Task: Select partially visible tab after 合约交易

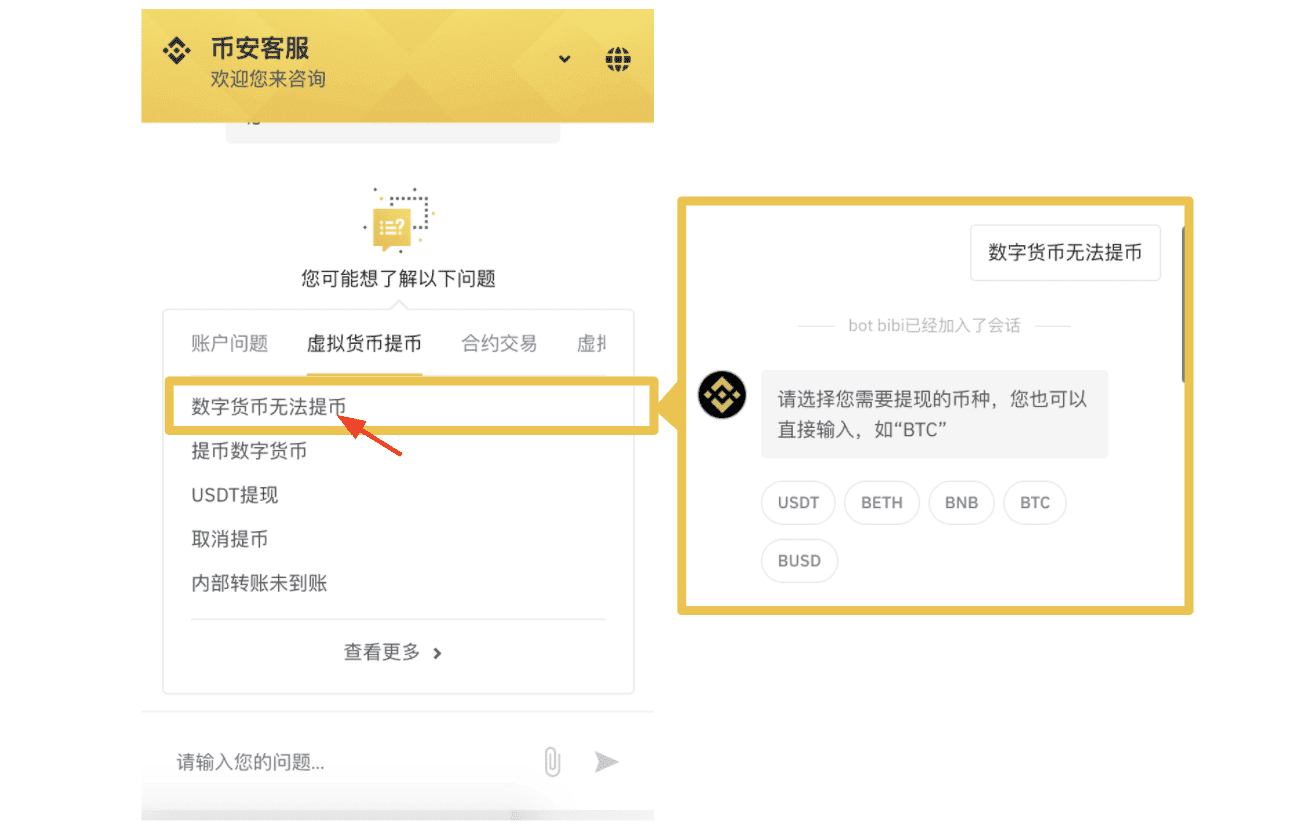Action: point(591,344)
